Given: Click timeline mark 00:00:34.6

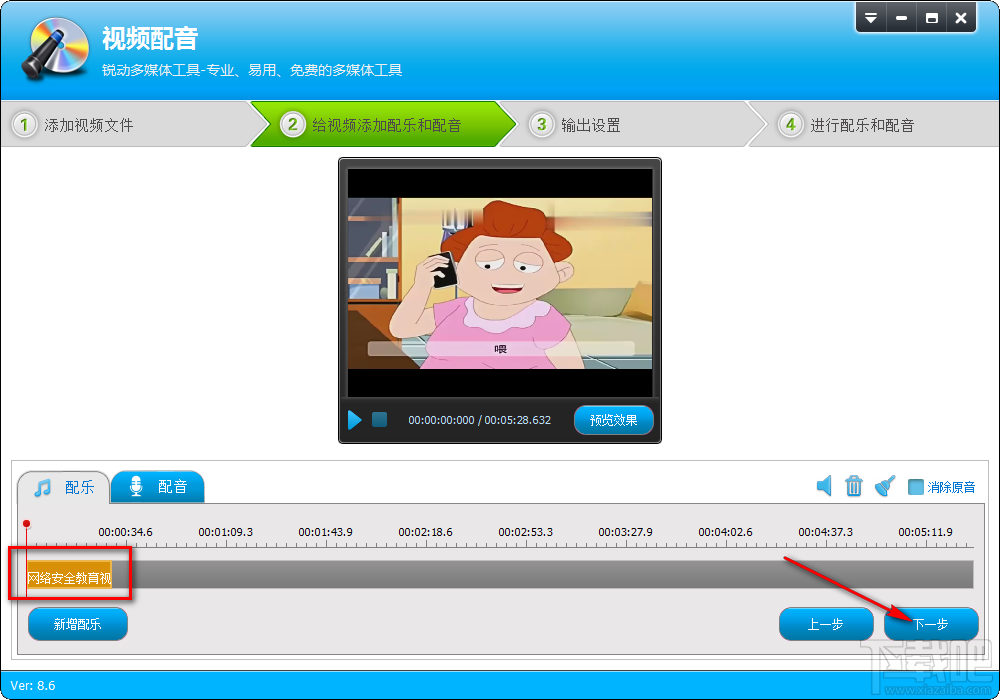Looking at the screenshot, I should click(x=125, y=532).
